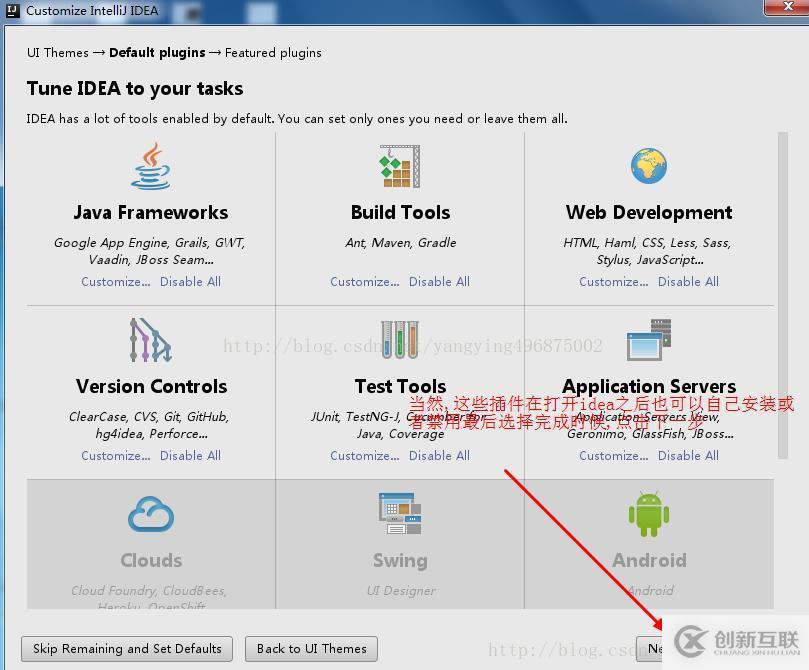Click the Version Controls branch icon
809x670 pixels.
(150, 340)
